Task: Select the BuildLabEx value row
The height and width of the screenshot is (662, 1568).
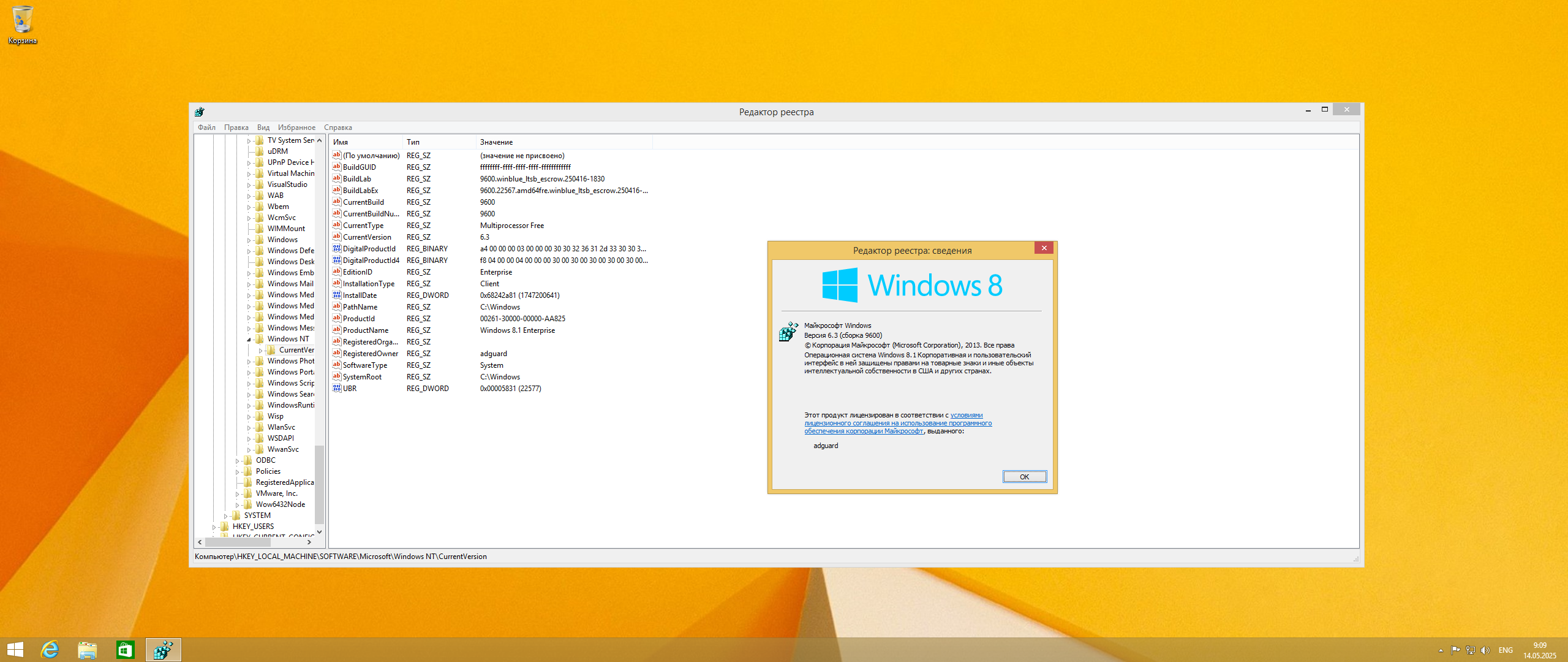Action: [490, 190]
